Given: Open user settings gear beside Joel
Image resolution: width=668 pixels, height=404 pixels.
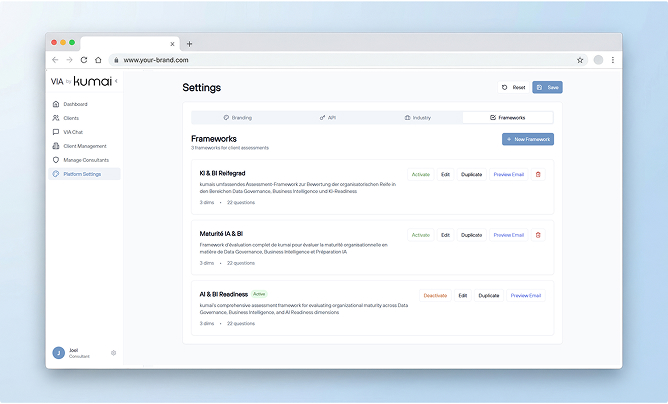Looking at the screenshot, I should tap(113, 353).
